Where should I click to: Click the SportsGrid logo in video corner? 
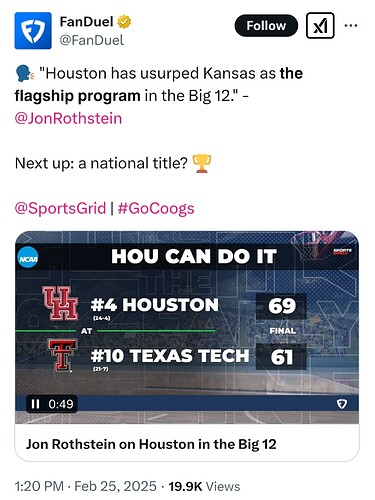[342, 251]
